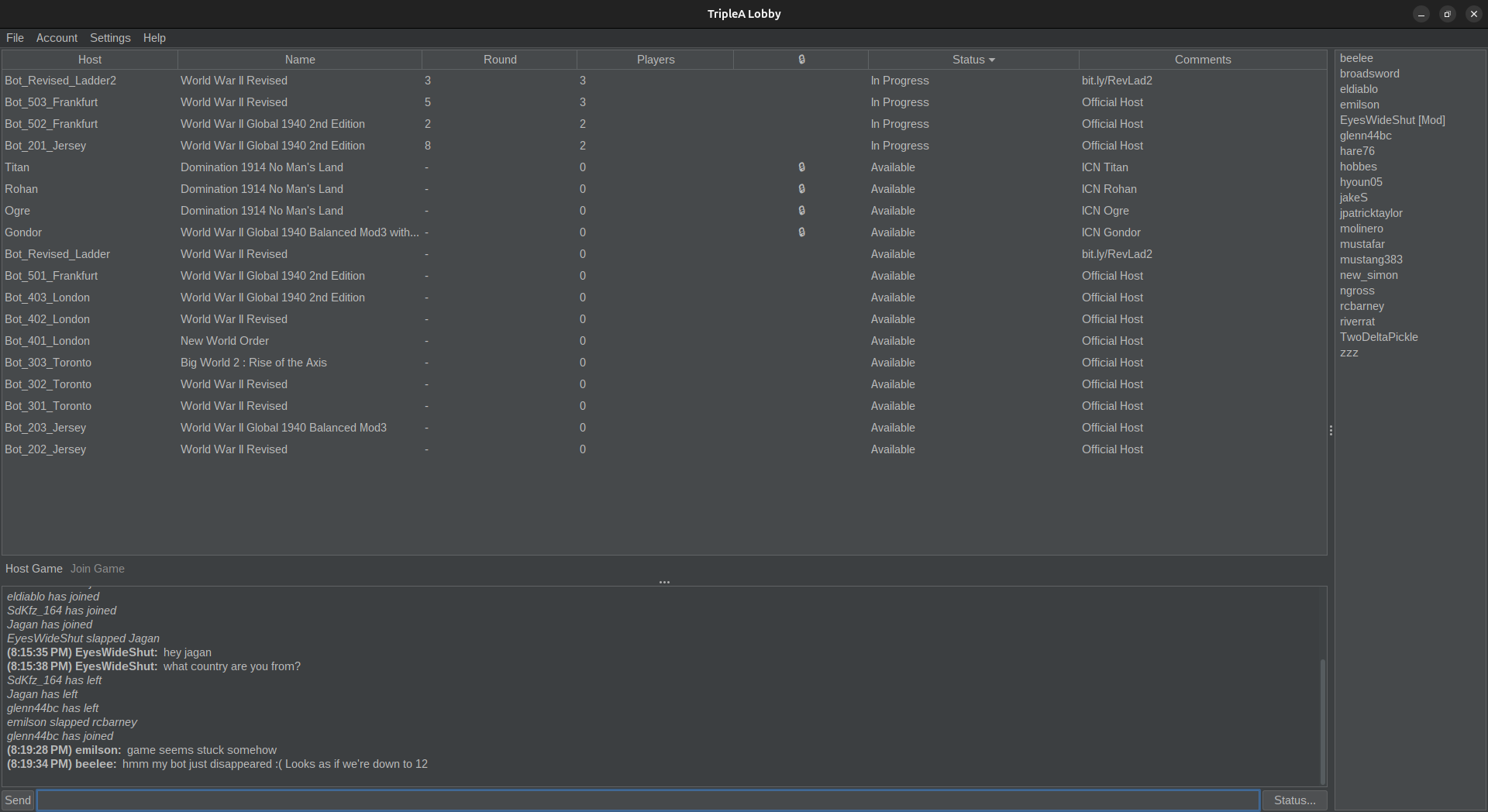Click the chat panel scrollbar
1488x812 pixels.
click(1322, 721)
